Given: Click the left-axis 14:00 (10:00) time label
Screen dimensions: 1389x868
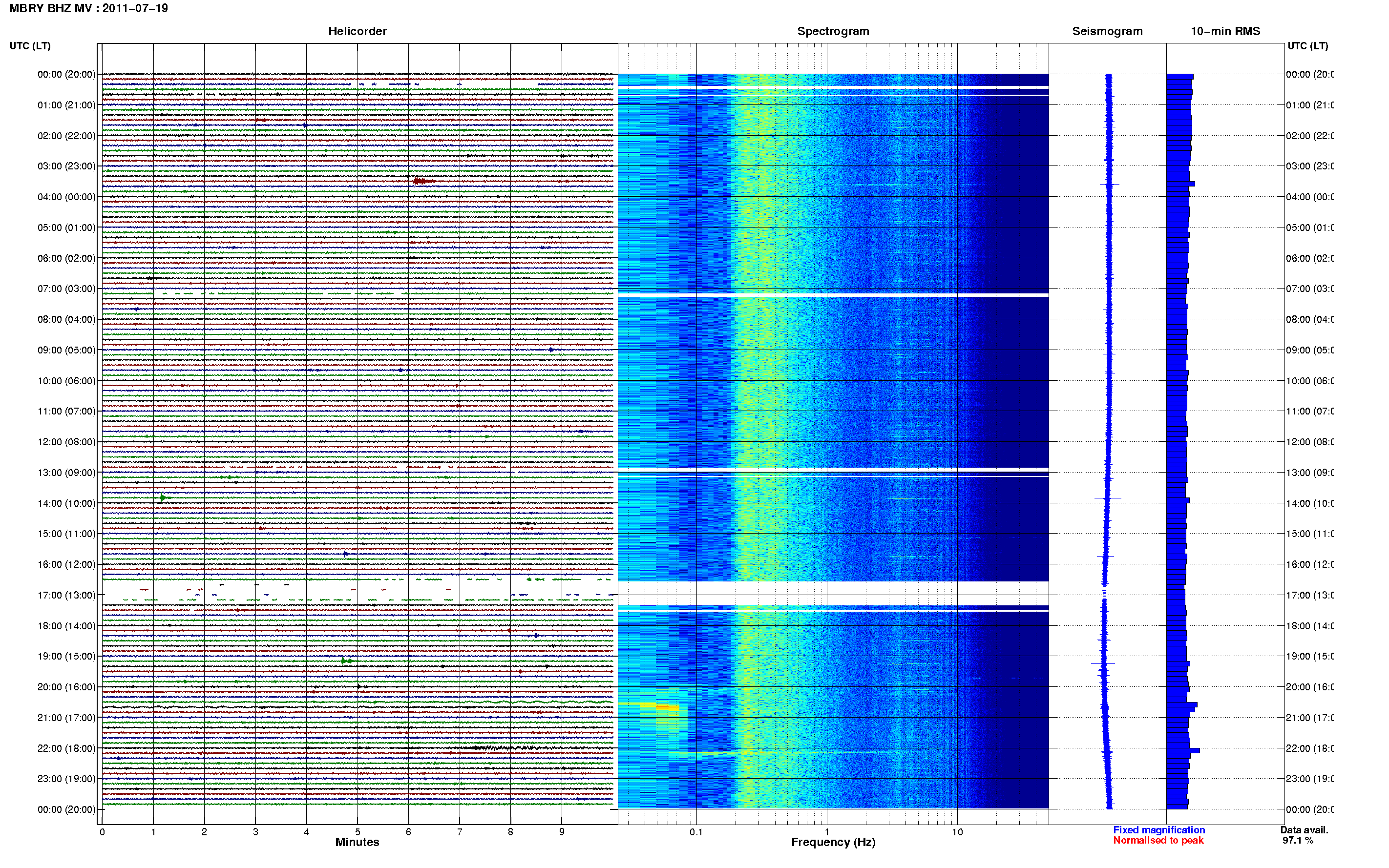Looking at the screenshot, I should [x=66, y=503].
